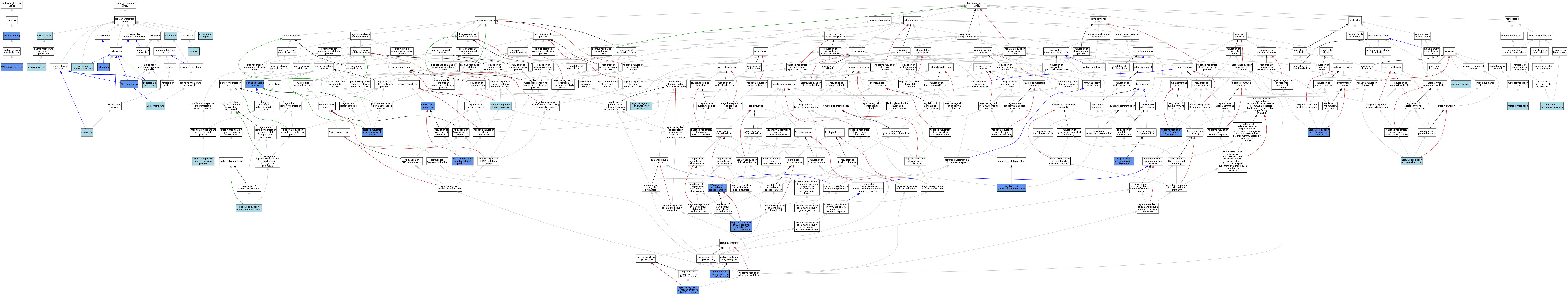Select the "heterocycle metabolic process" node
This screenshot has height=295, width=1568.
pos(518,51)
